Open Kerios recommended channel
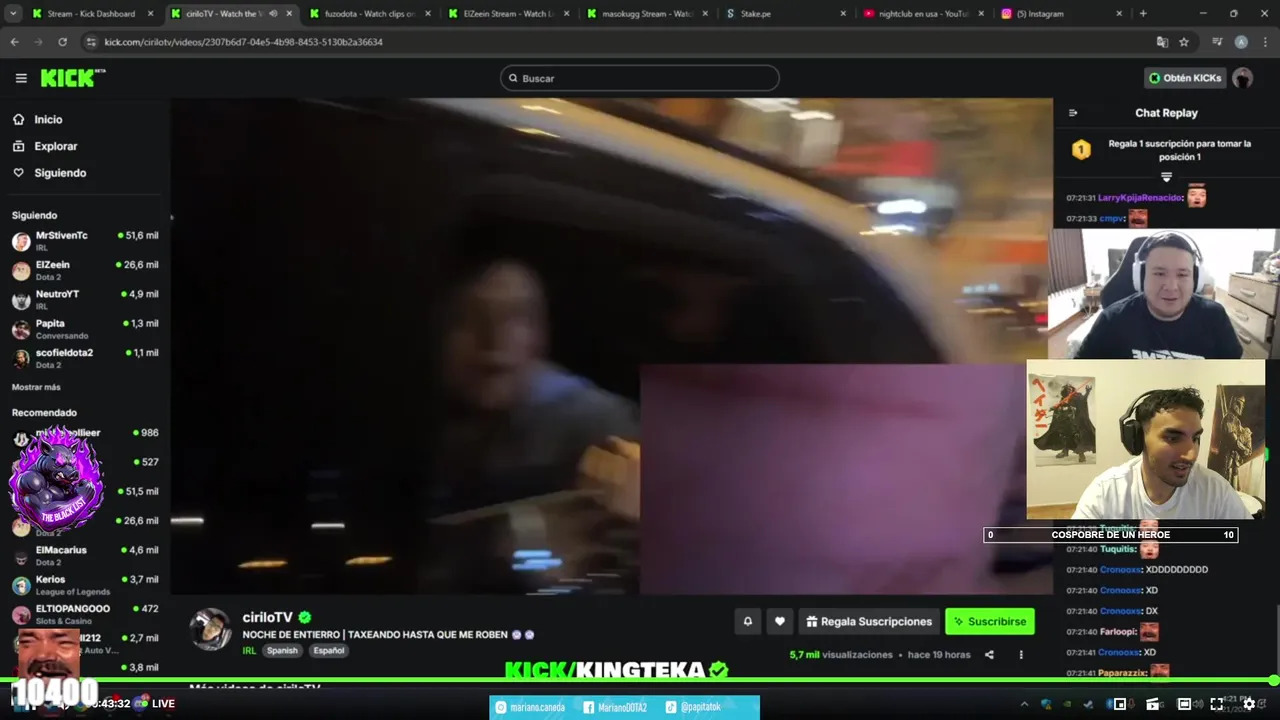1280x720 pixels. pos(85,584)
